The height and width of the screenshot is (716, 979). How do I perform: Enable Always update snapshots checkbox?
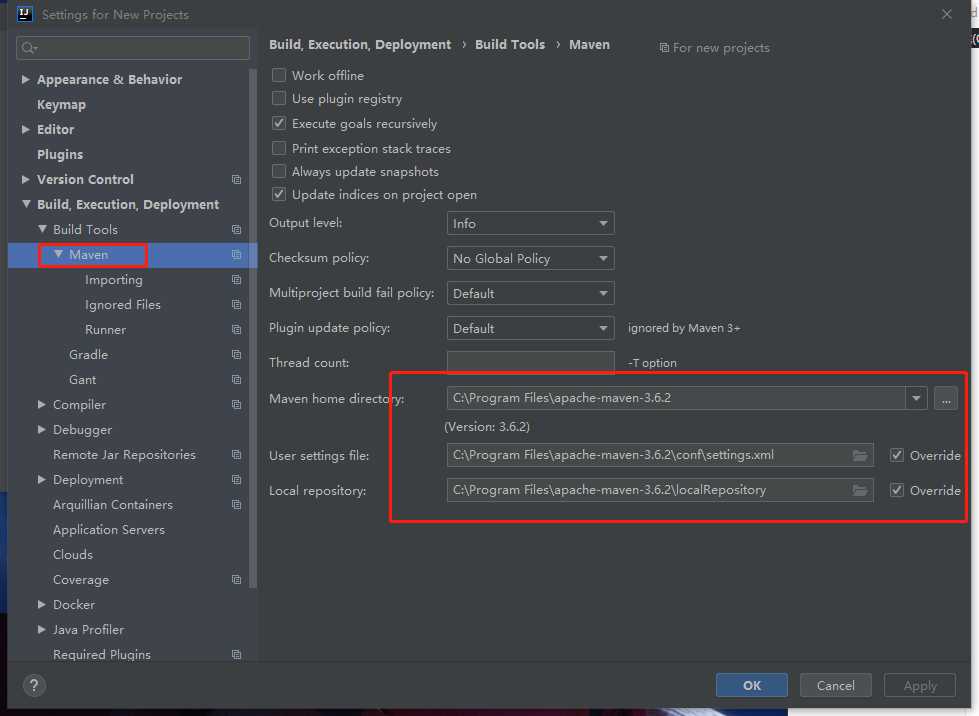click(x=279, y=172)
